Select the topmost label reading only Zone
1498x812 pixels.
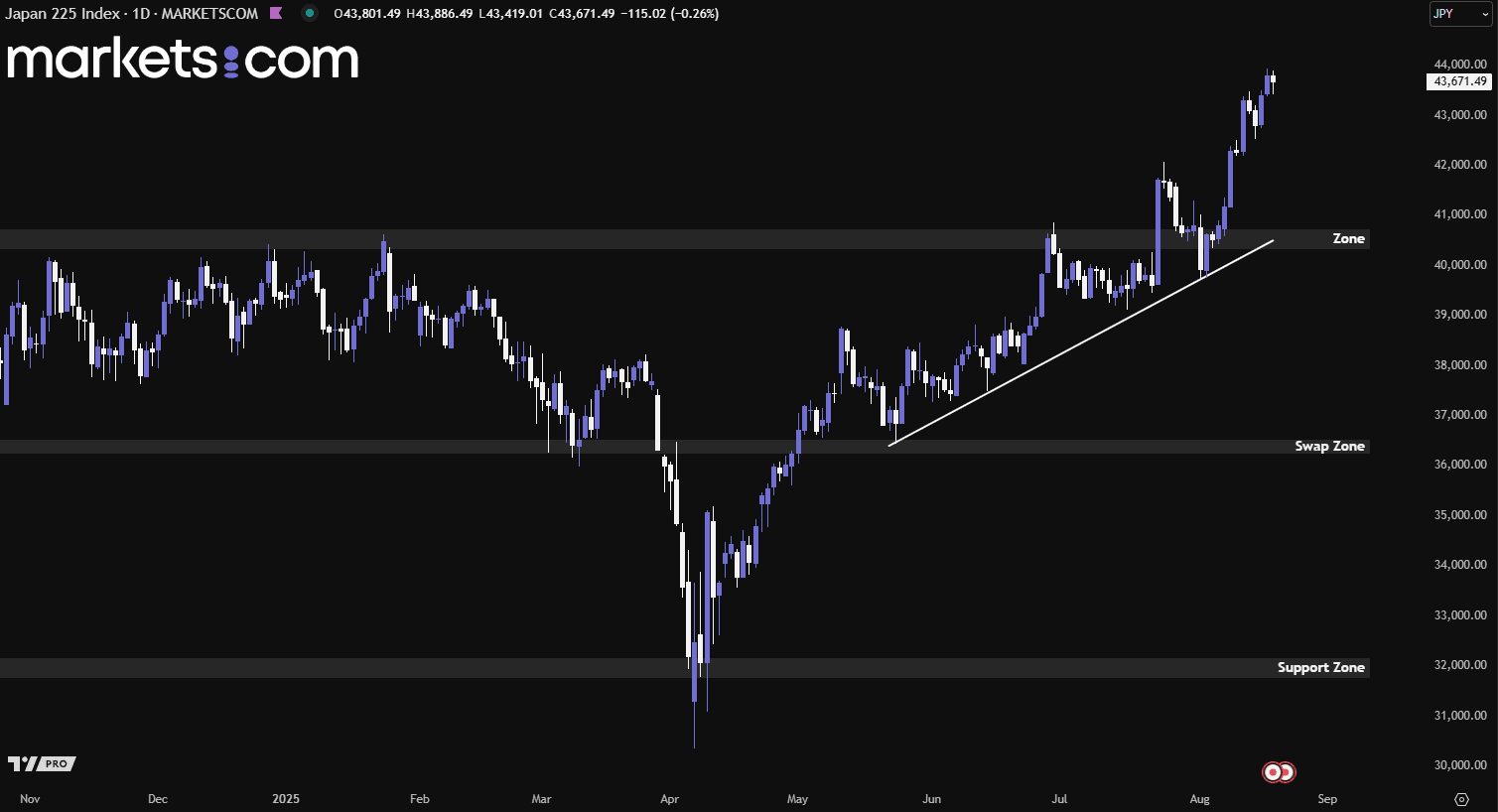click(1348, 239)
